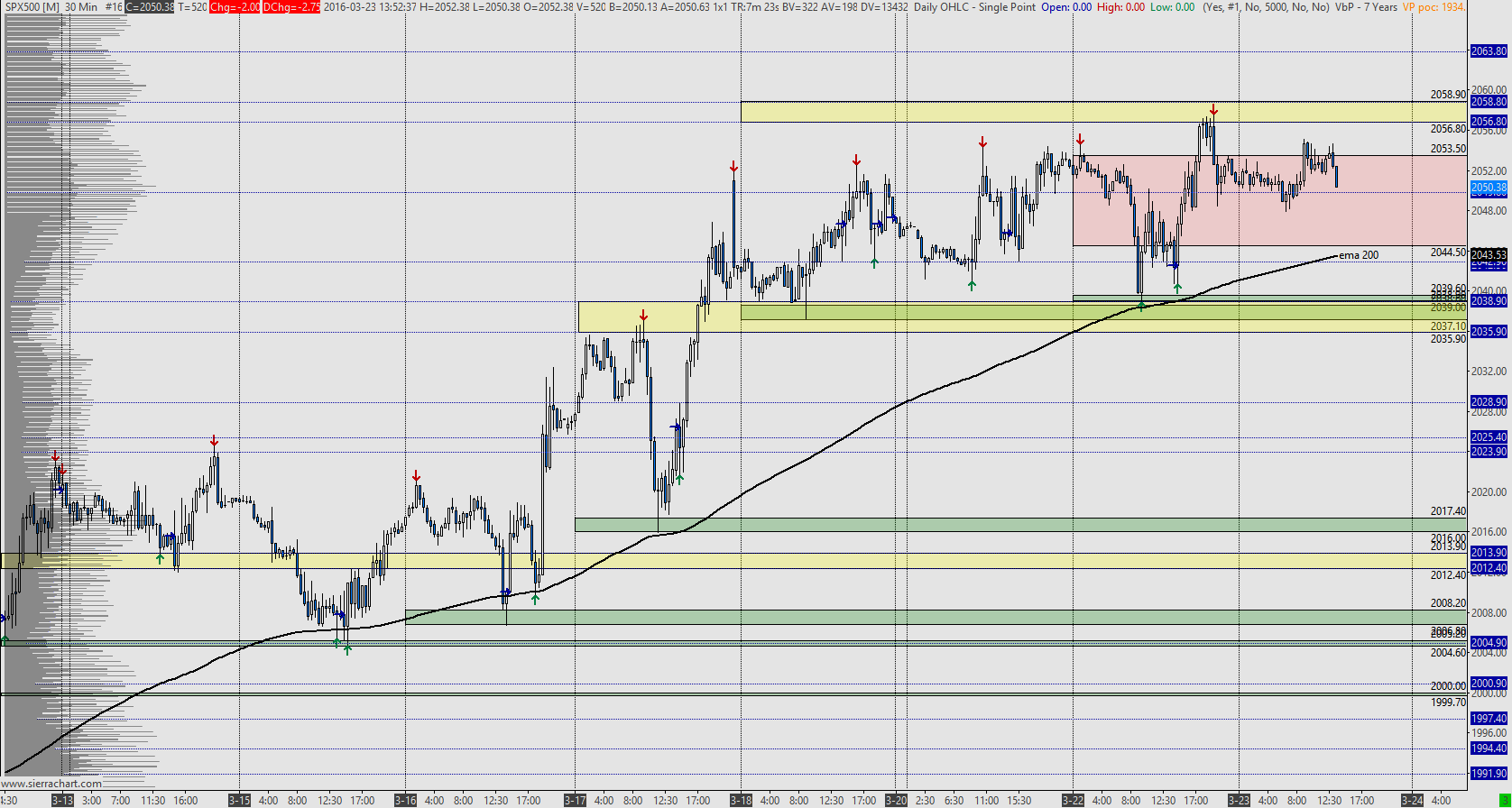The height and width of the screenshot is (808, 1512).
Task: Click the red Chg=-2.00 header field
Action: click(x=235, y=7)
